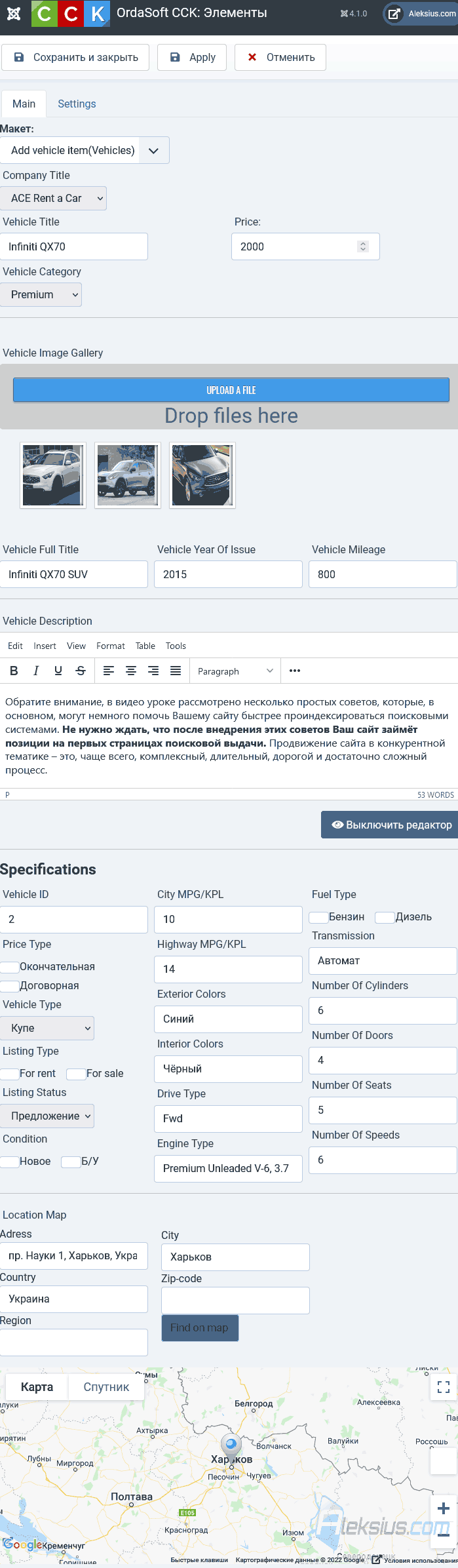Open the editor Tools menu
Screen dimensions: 458x1568
click(176, 646)
